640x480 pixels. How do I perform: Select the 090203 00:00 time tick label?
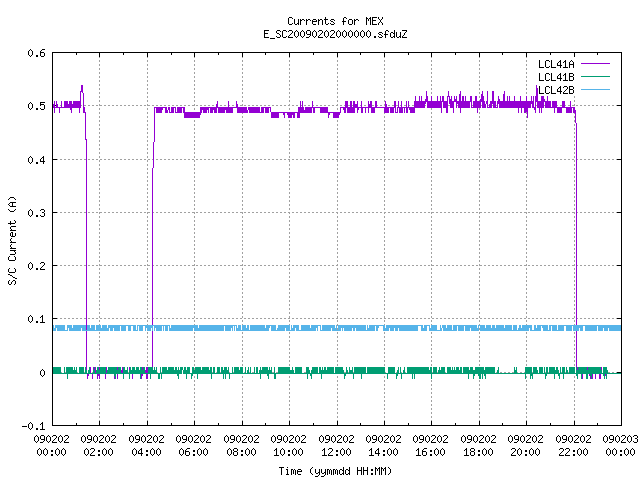point(620,445)
